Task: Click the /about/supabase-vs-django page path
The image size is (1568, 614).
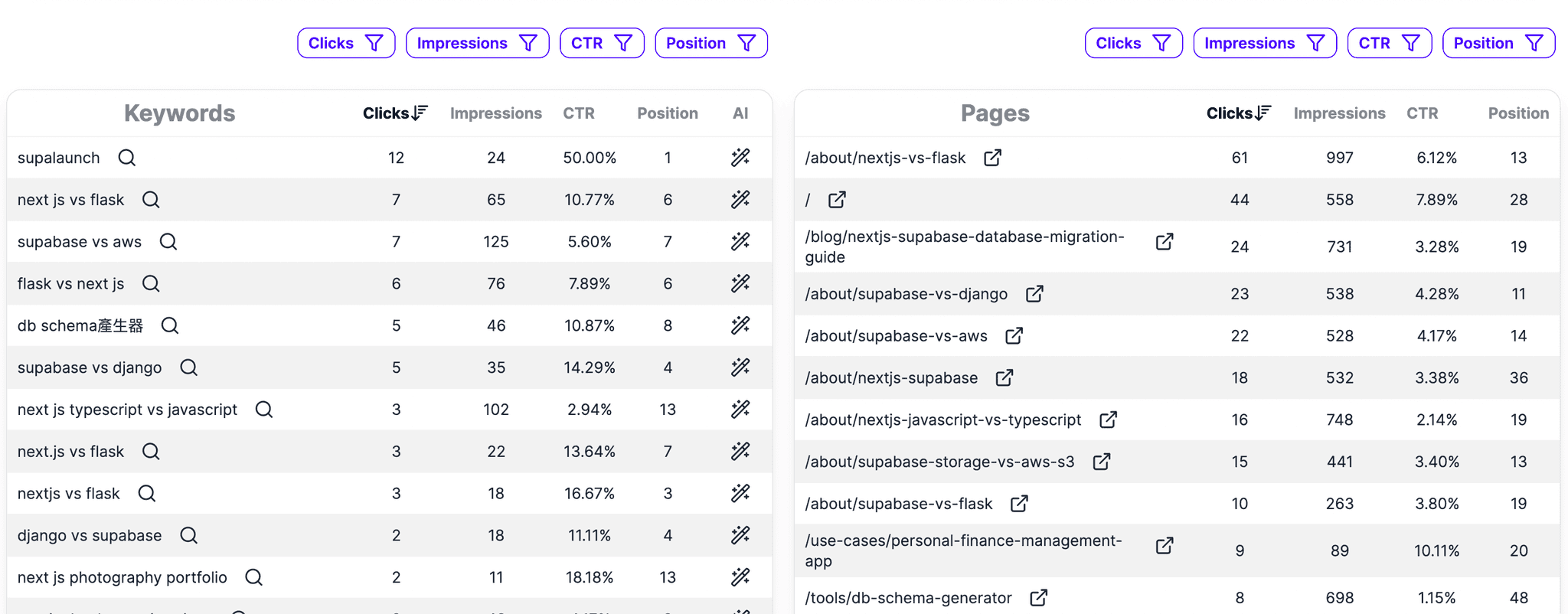Action: [x=906, y=294]
